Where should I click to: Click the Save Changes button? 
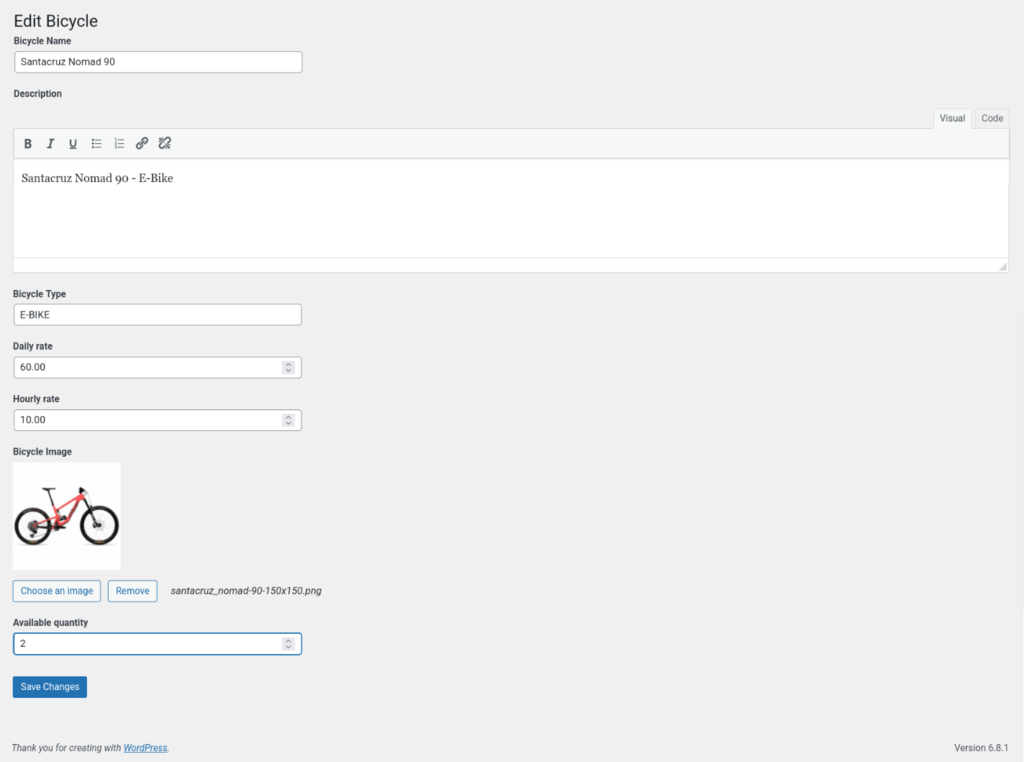pyautogui.click(x=50, y=687)
